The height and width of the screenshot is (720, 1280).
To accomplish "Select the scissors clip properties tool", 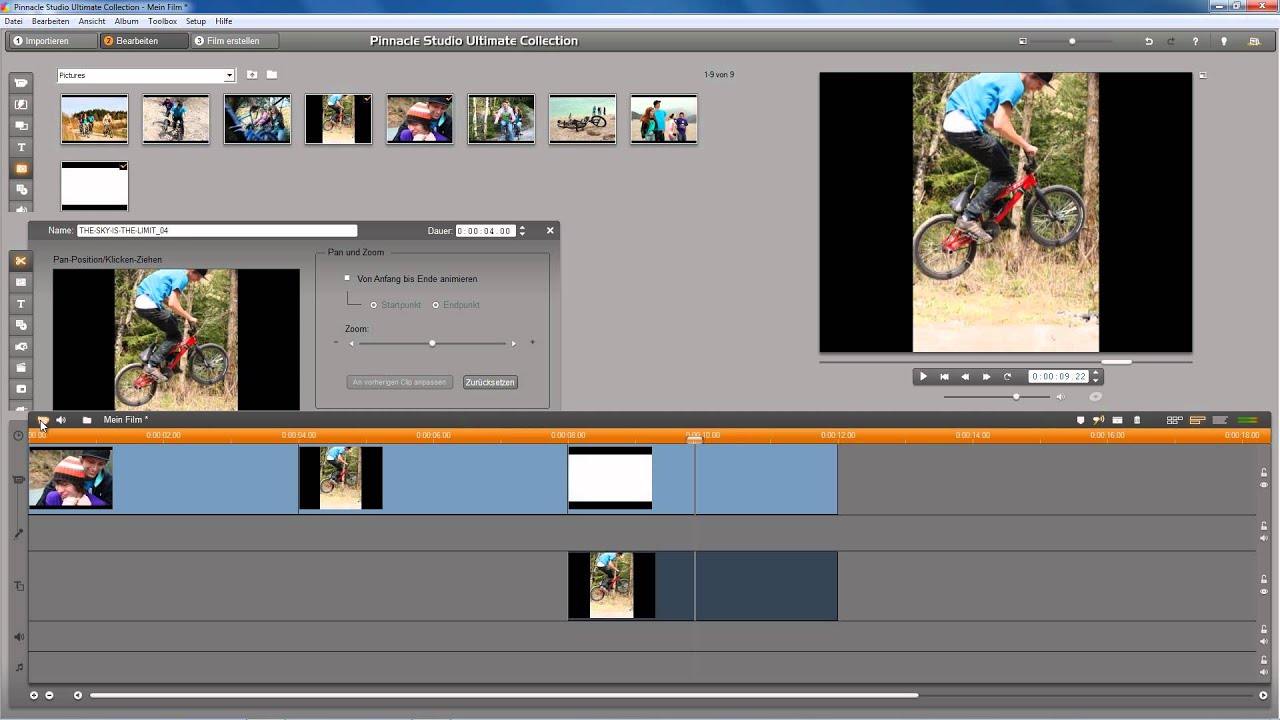I will 21,261.
